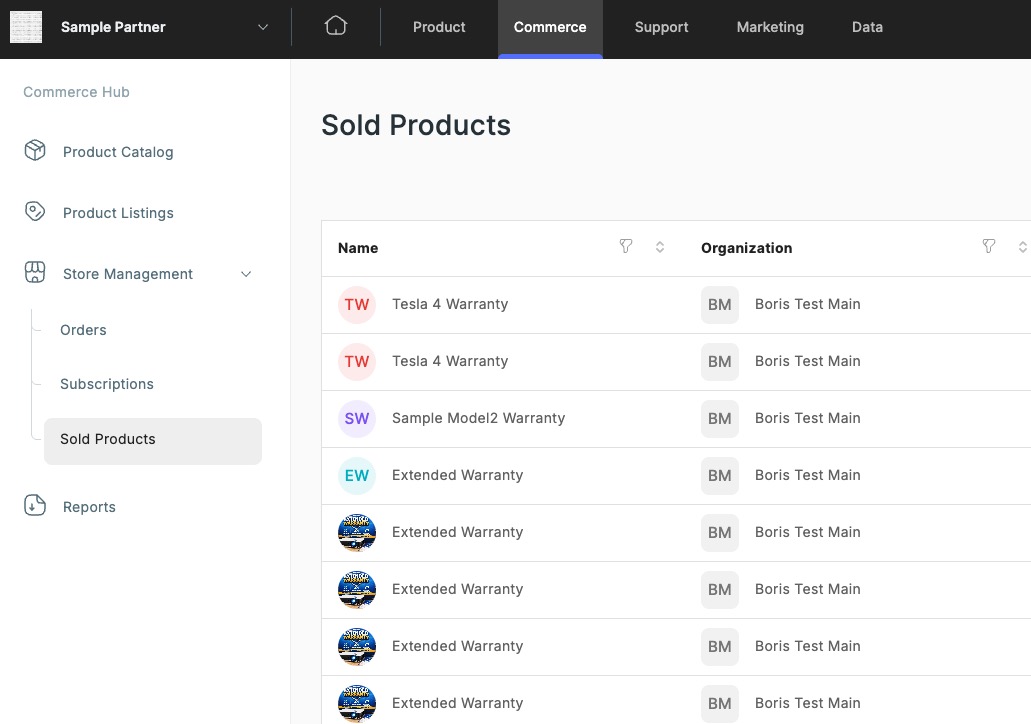The width and height of the screenshot is (1031, 724).
Task: Click the Organization column header
Action: click(x=746, y=248)
